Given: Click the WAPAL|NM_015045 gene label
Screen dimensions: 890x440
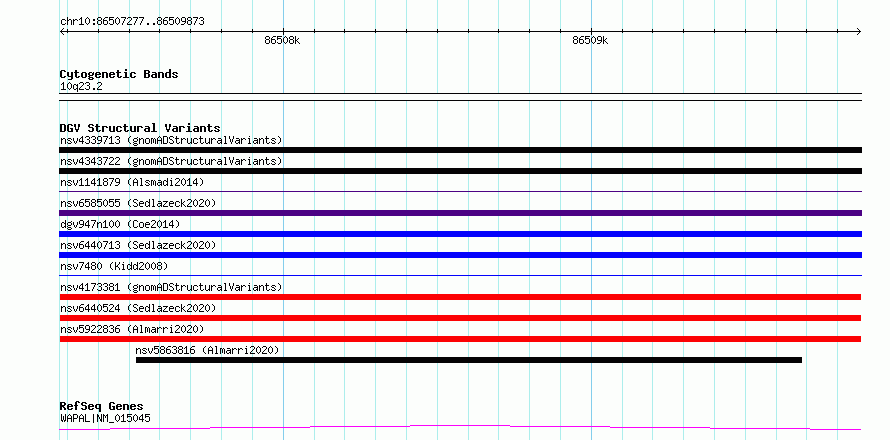Looking at the screenshot, I should tap(105, 419).
